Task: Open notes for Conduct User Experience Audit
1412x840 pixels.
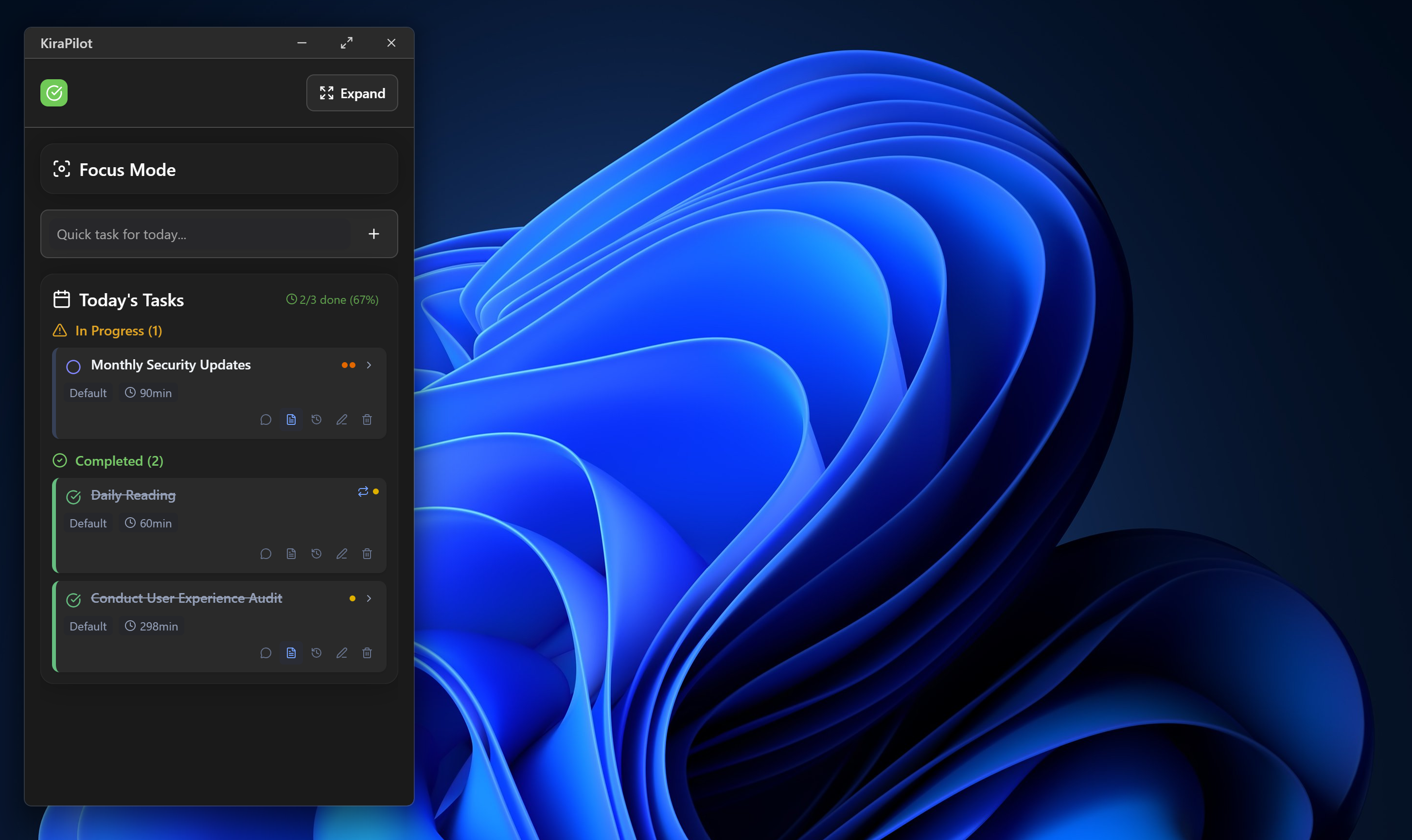Action: click(291, 653)
